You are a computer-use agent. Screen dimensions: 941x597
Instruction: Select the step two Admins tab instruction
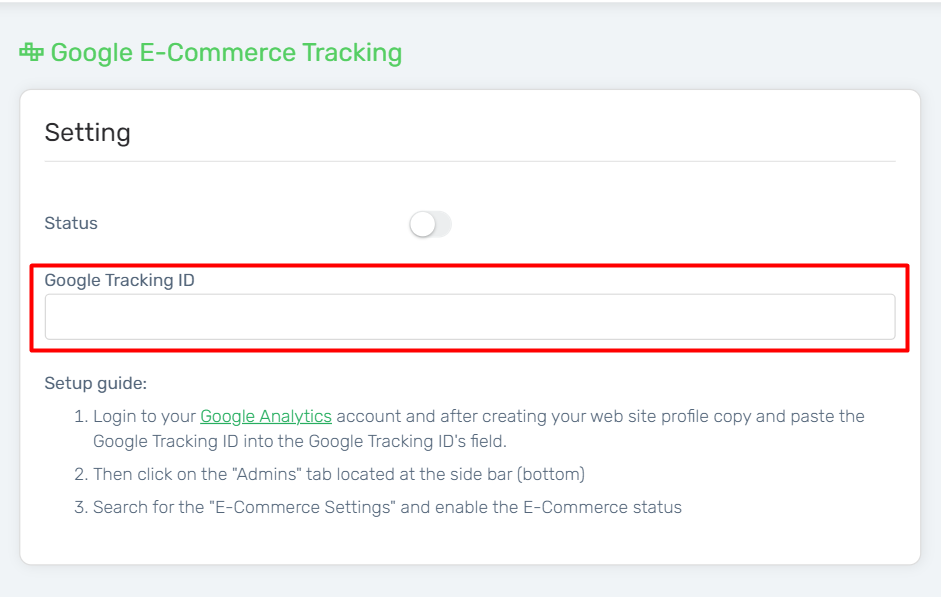329,474
